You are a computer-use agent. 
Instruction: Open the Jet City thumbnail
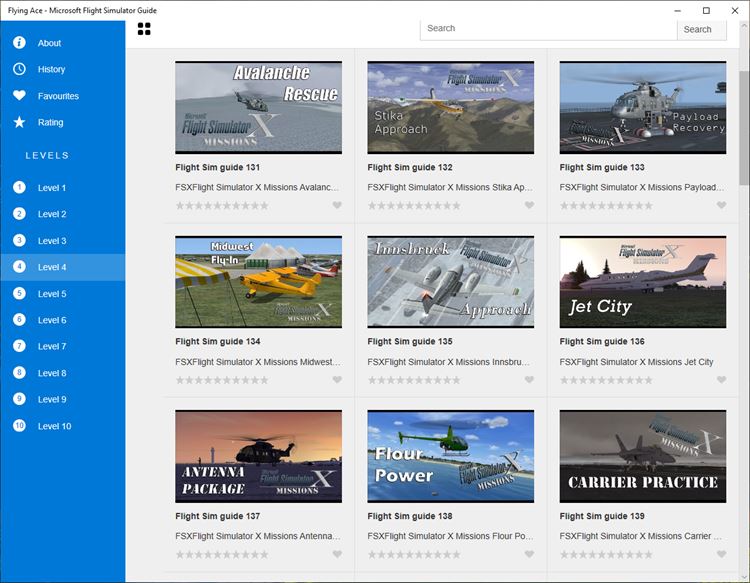pyautogui.click(x=643, y=282)
